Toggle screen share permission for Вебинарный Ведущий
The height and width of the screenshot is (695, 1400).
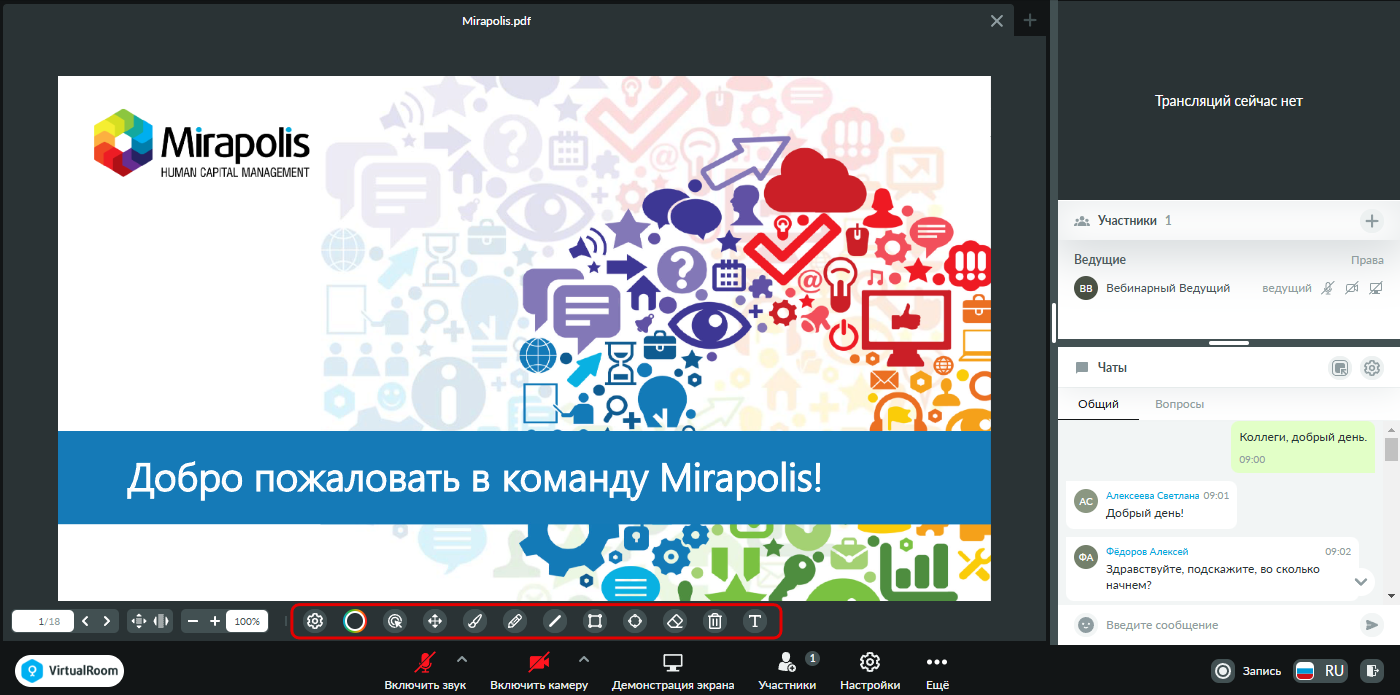[1376, 288]
